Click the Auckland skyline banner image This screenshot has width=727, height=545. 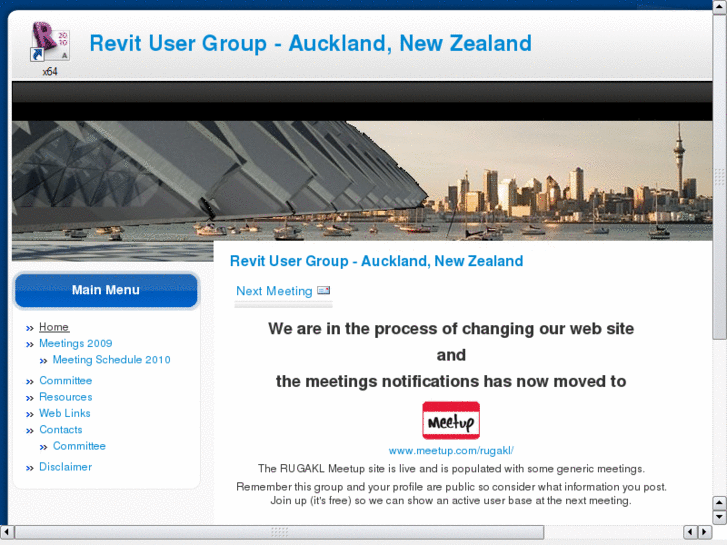point(362,181)
